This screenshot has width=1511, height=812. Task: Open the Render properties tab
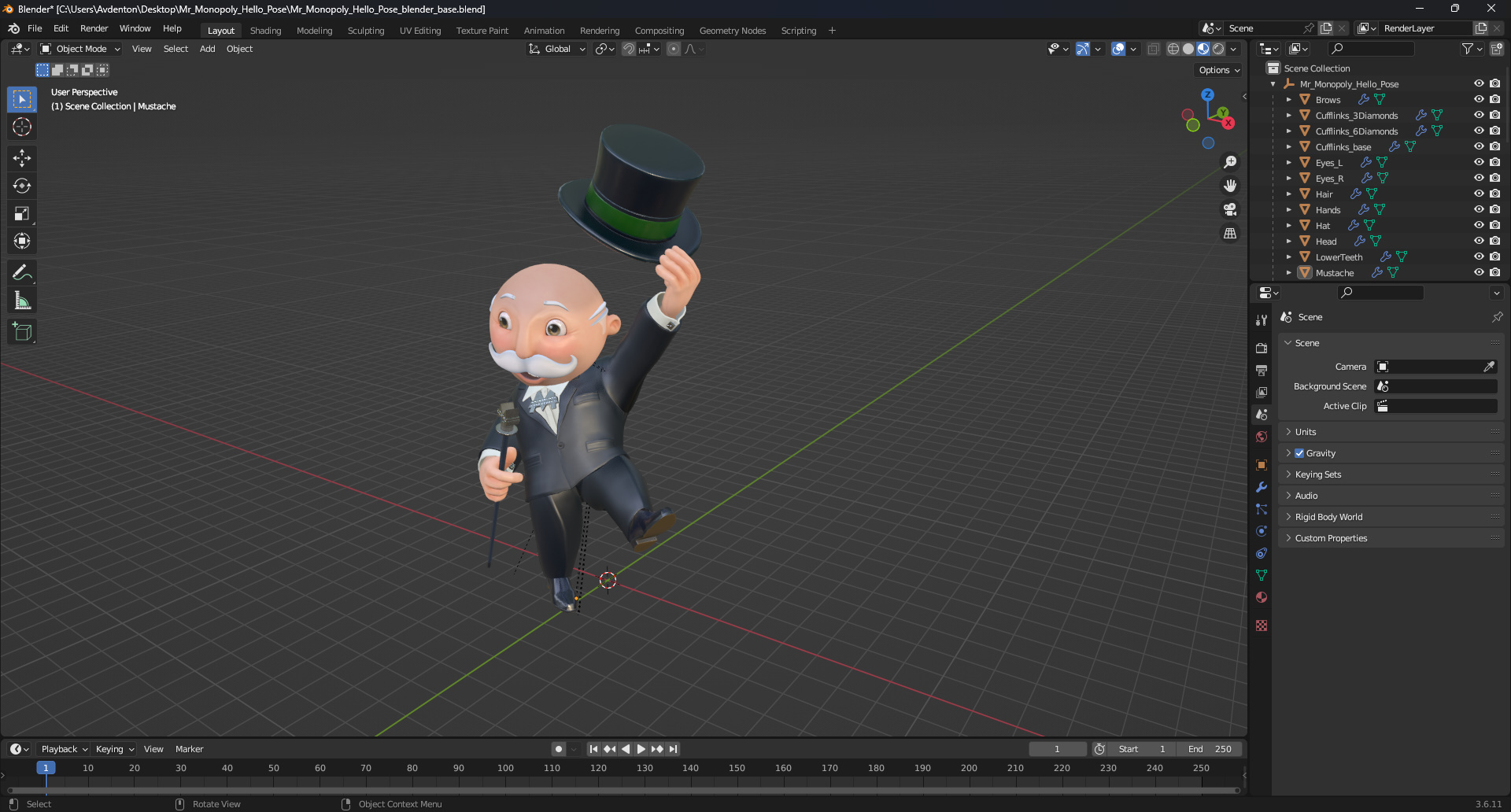point(1262,348)
